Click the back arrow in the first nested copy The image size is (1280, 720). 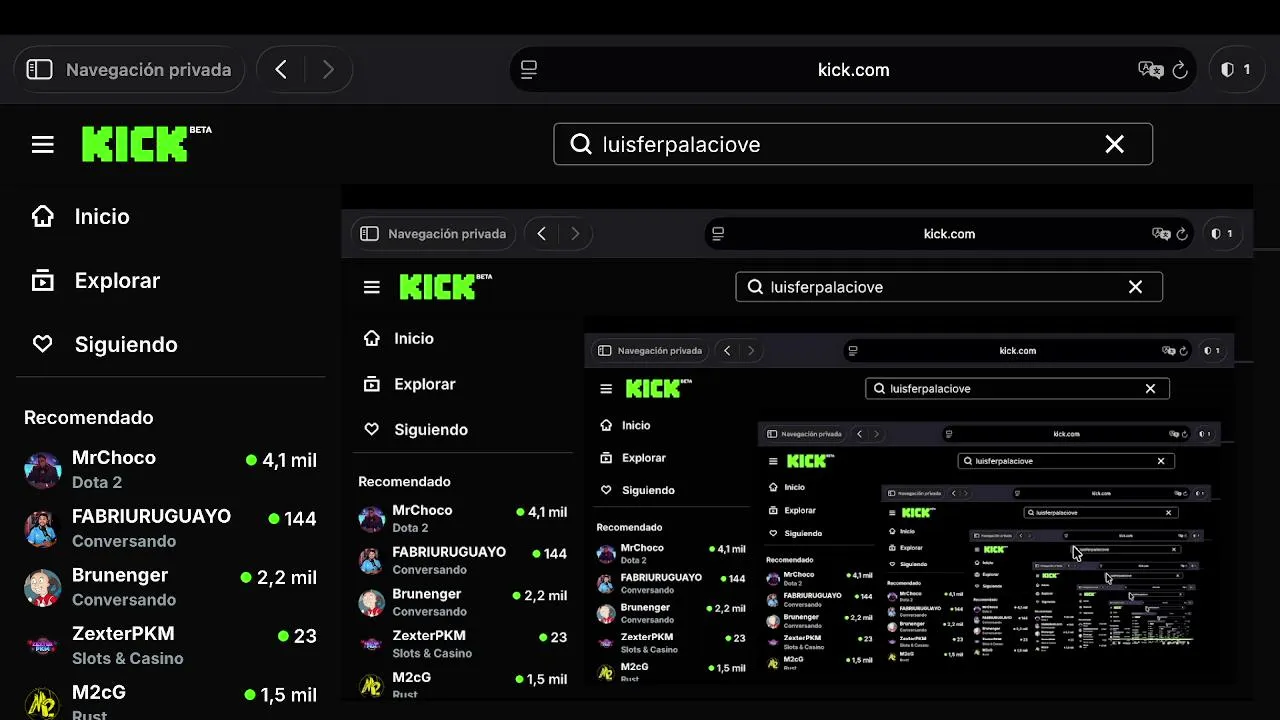[x=541, y=234]
